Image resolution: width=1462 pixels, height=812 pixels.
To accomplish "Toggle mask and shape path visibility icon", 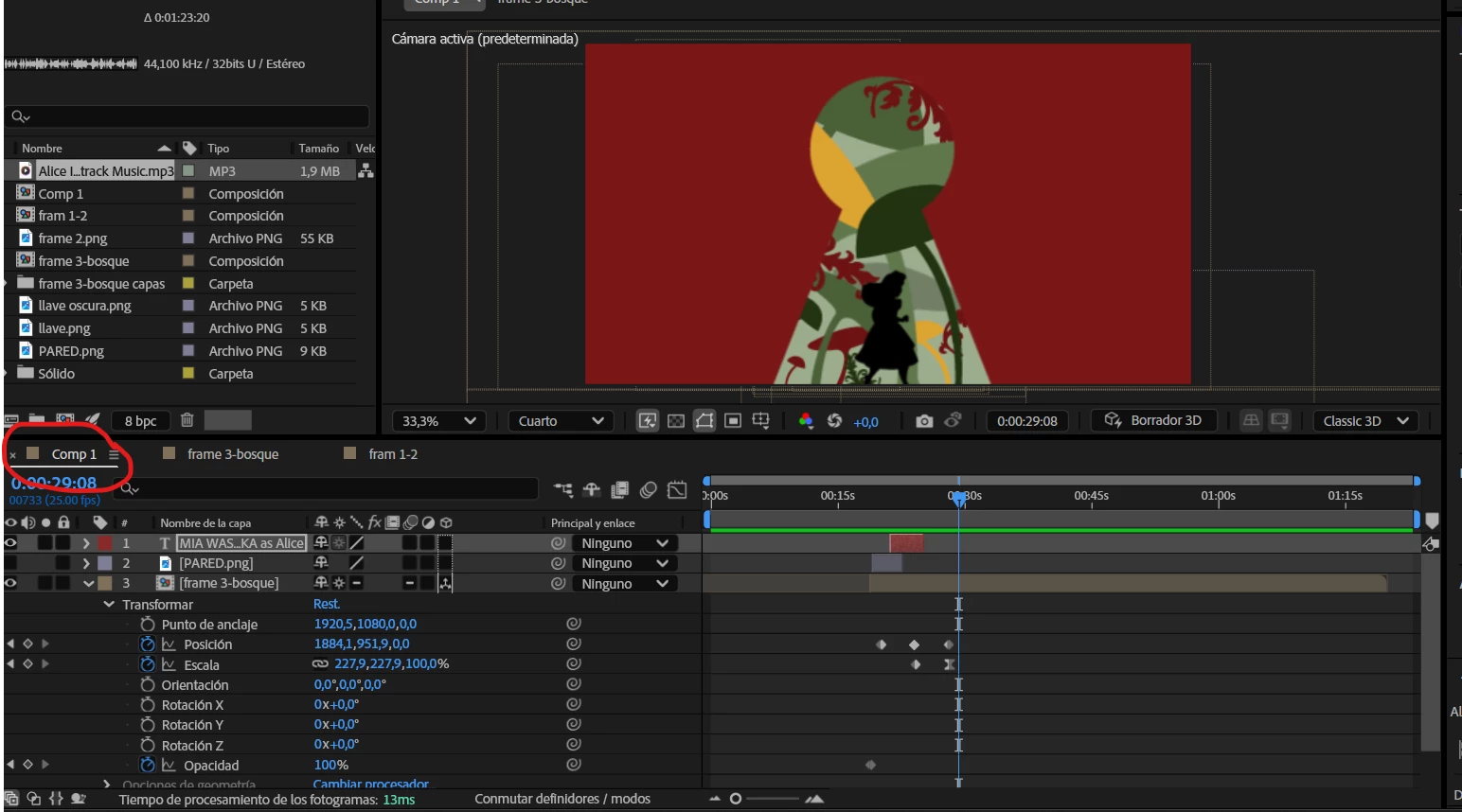I will pos(704,421).
